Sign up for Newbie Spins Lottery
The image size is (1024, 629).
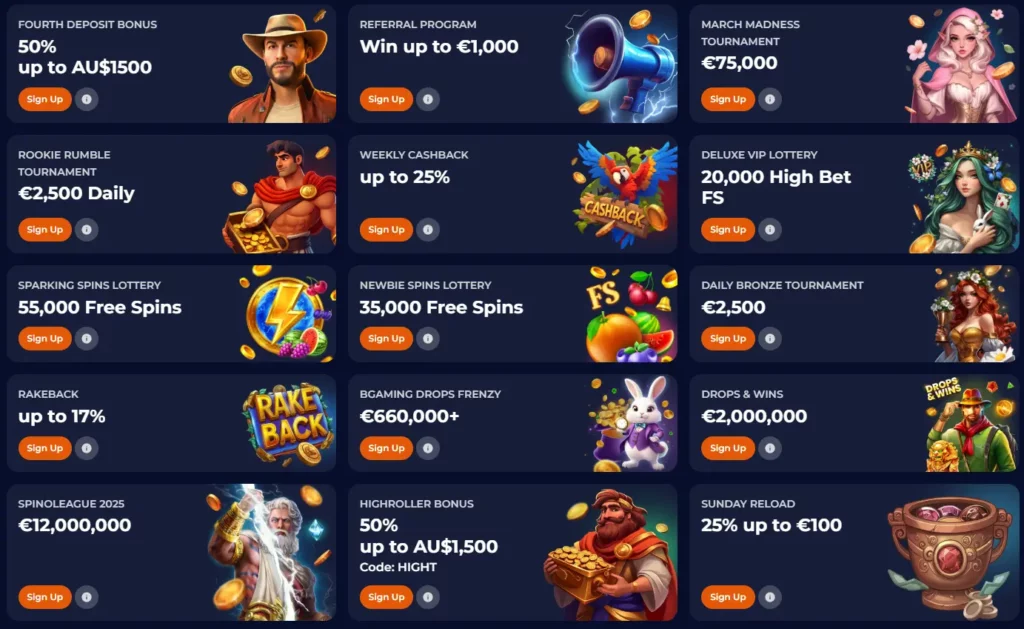387,338
